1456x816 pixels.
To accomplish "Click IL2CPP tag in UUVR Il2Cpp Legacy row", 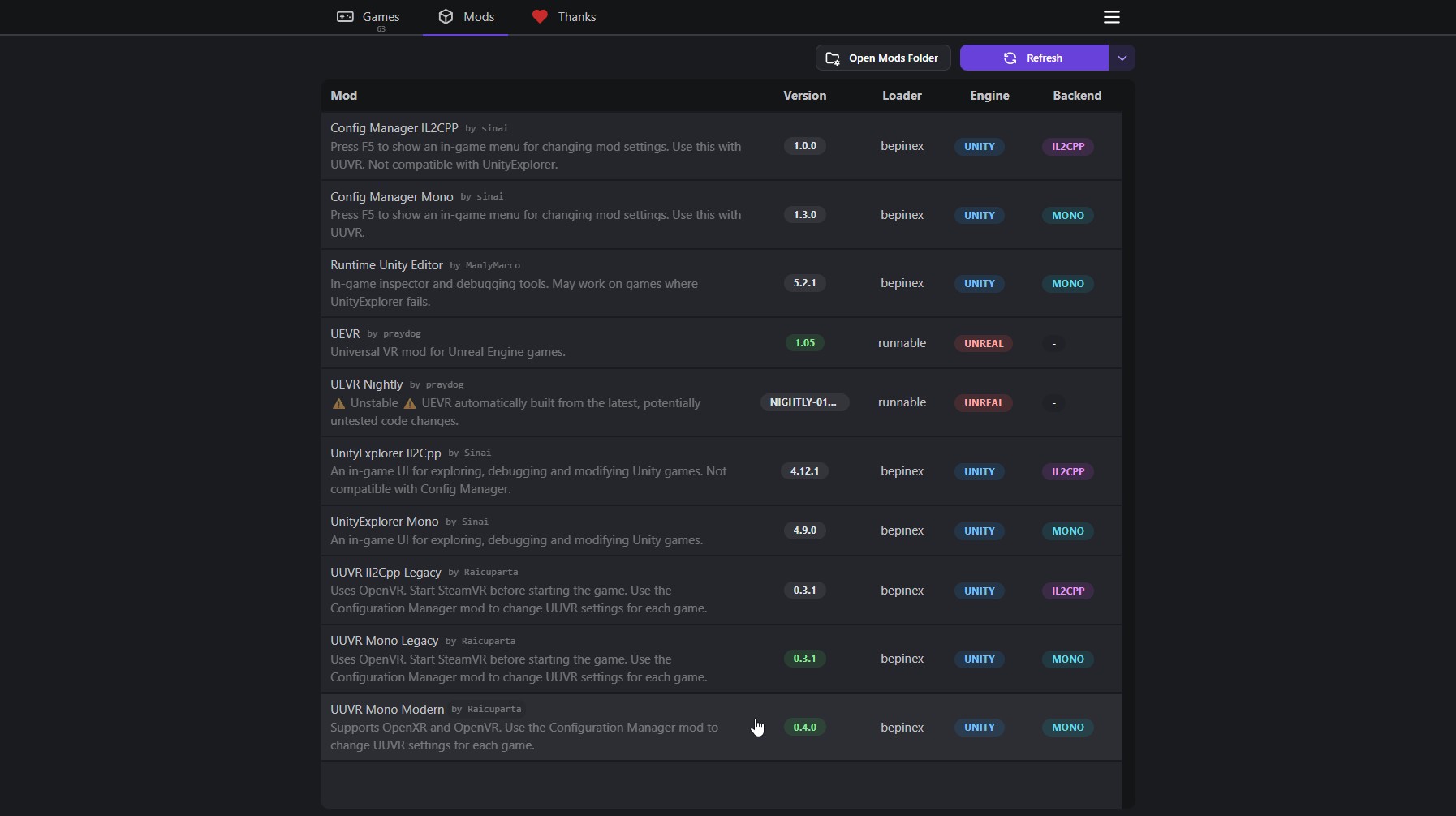I will click(x=1068, y=591).
